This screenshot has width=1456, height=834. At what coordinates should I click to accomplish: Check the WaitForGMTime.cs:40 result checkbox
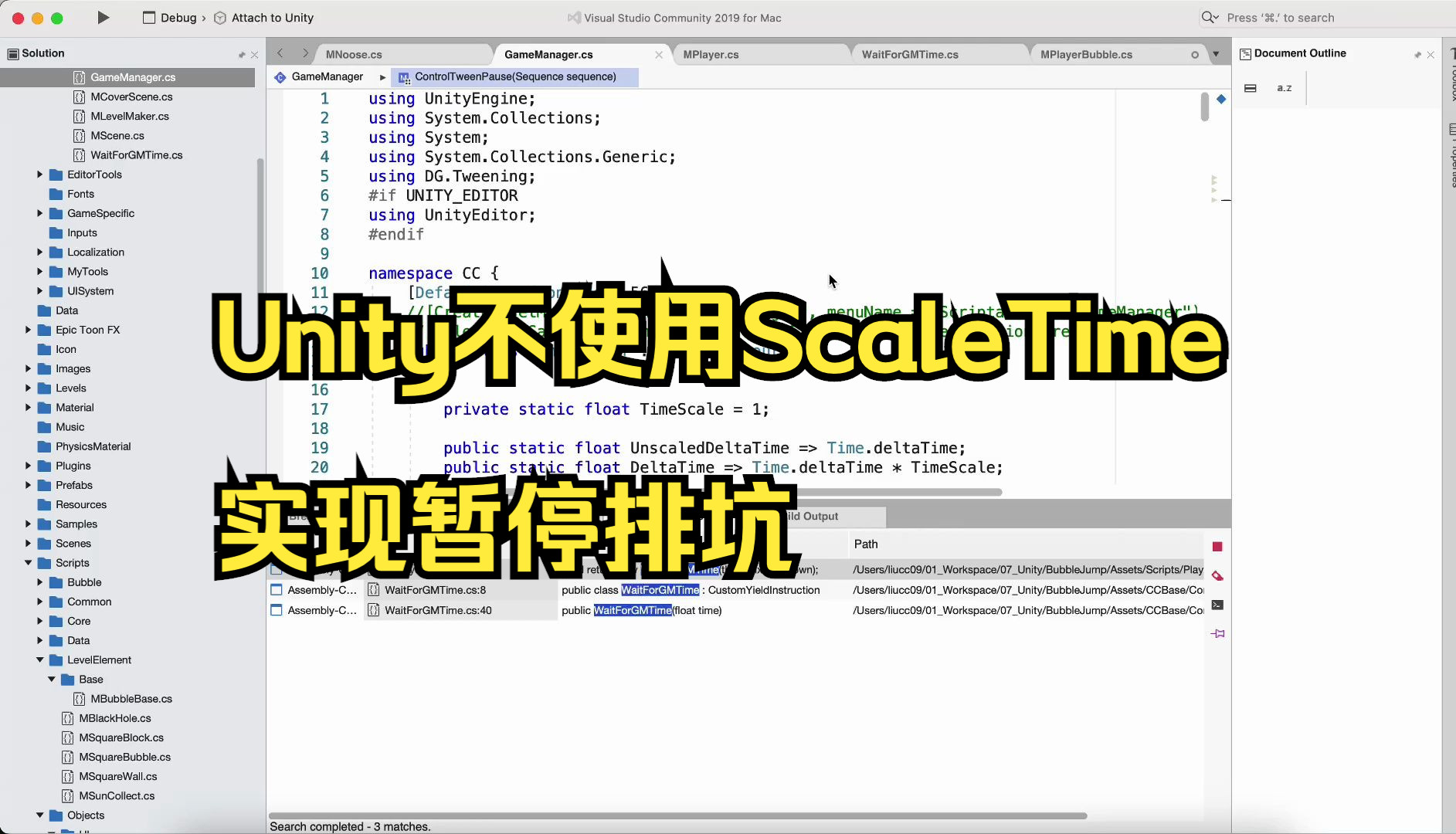pos(276,610)
